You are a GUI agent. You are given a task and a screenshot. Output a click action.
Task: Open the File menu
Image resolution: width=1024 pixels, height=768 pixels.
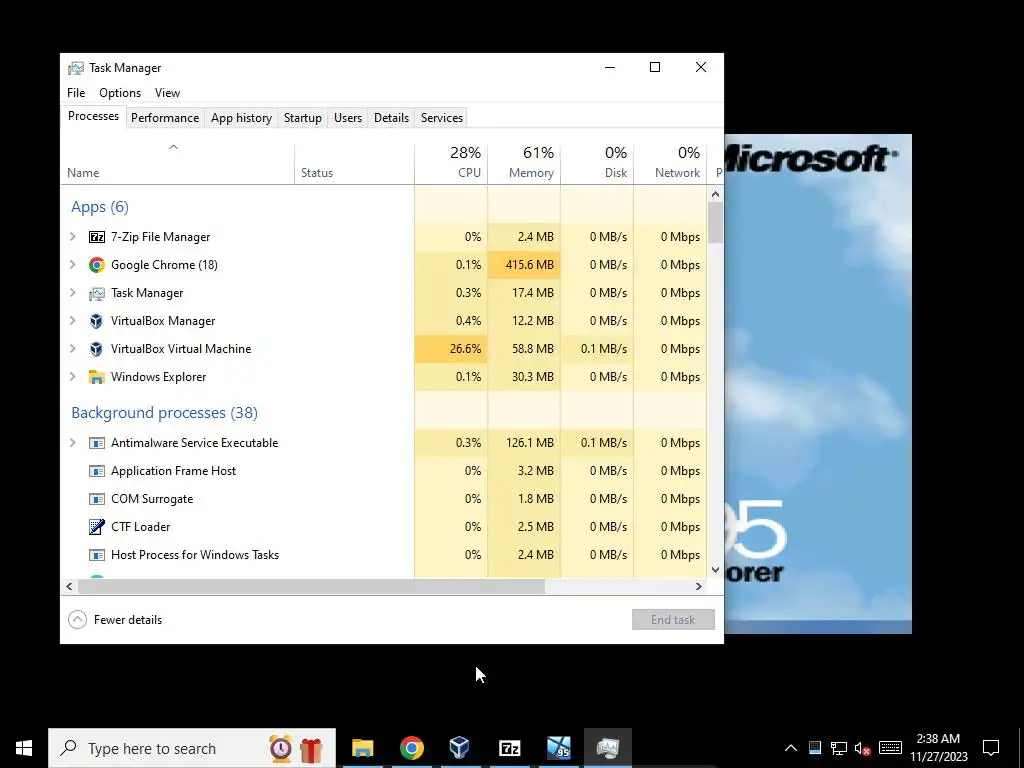coord(76,93)
